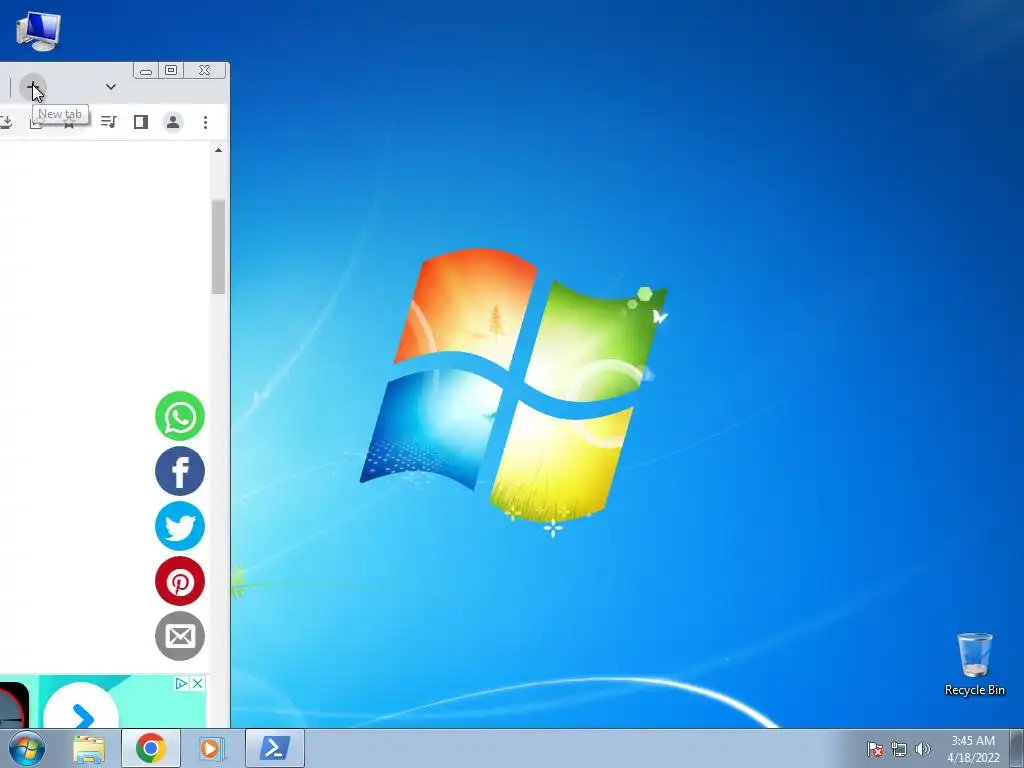
Task: Open a new tab in Chrome
Action: [x=33, y=88]
